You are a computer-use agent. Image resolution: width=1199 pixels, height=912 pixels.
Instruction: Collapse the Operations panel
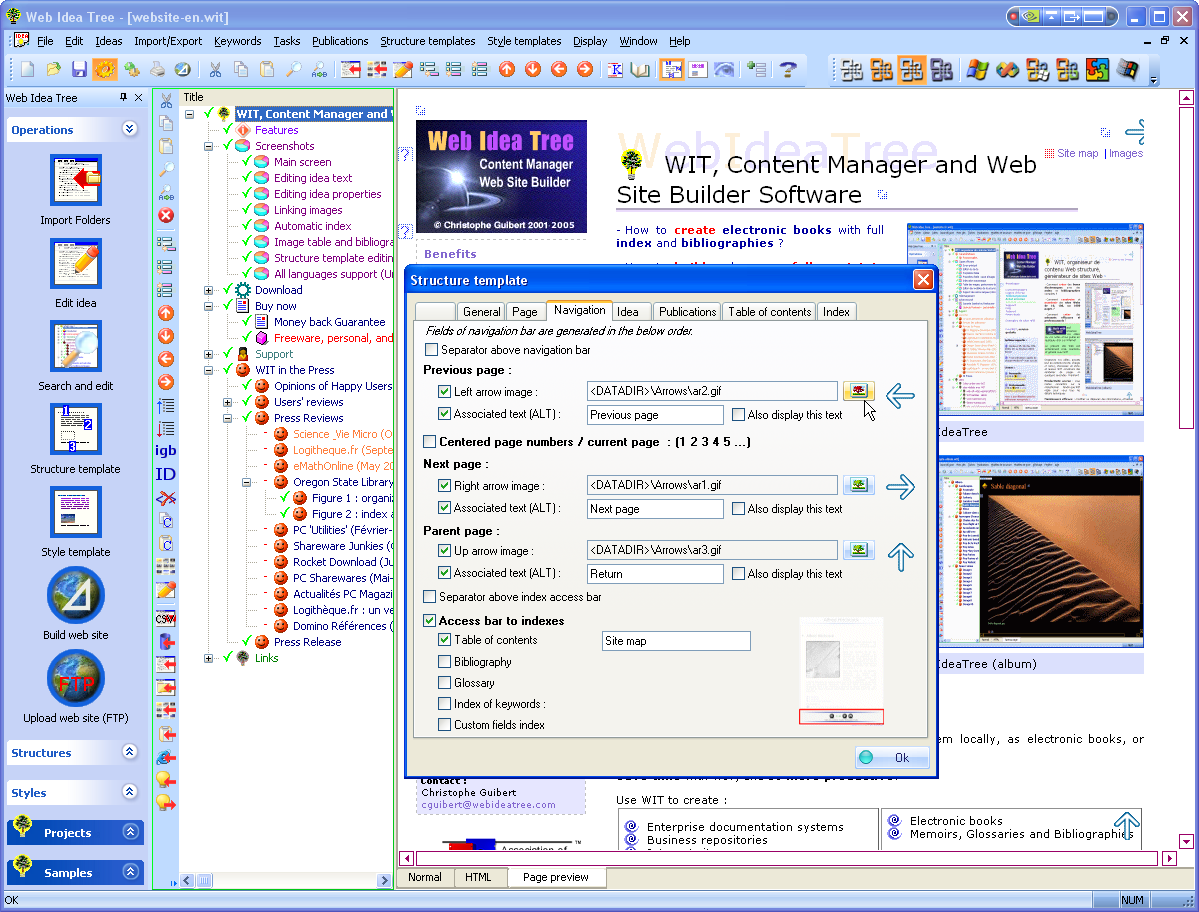click(128, 128)
